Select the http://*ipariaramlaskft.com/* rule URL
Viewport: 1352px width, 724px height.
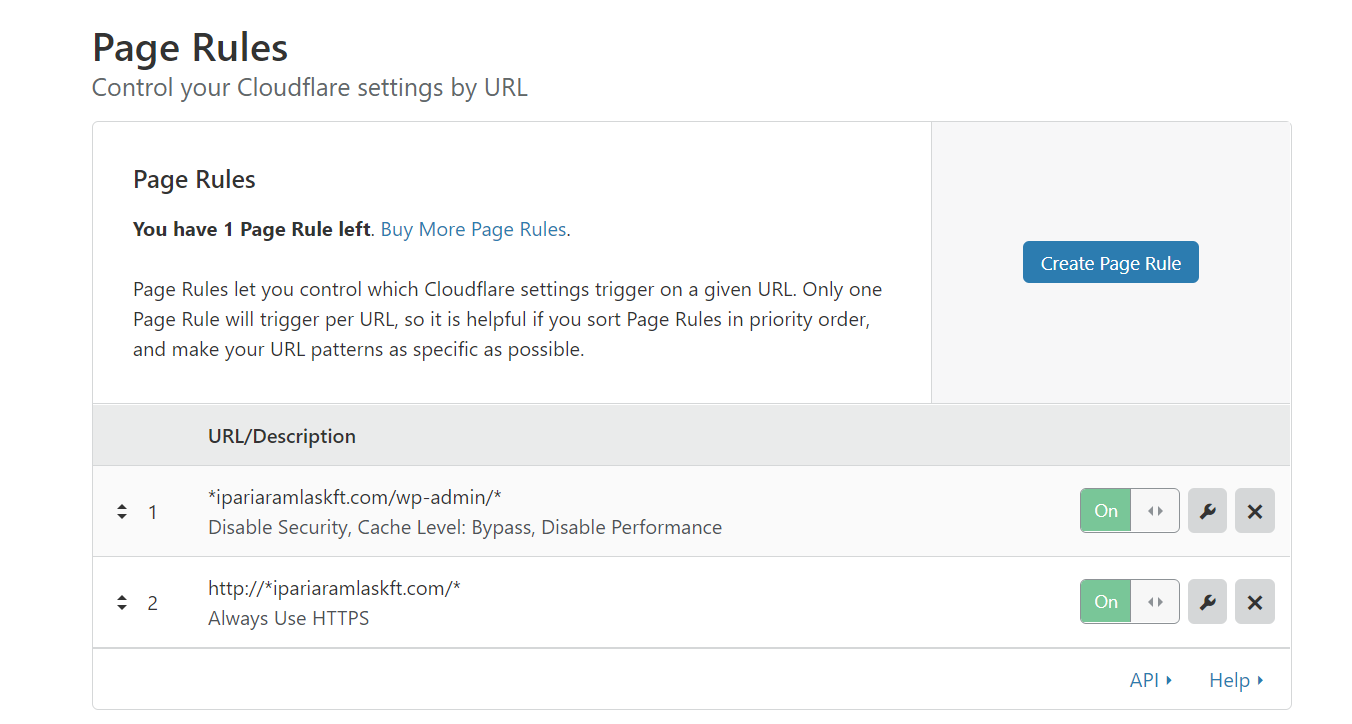point(334,588)
